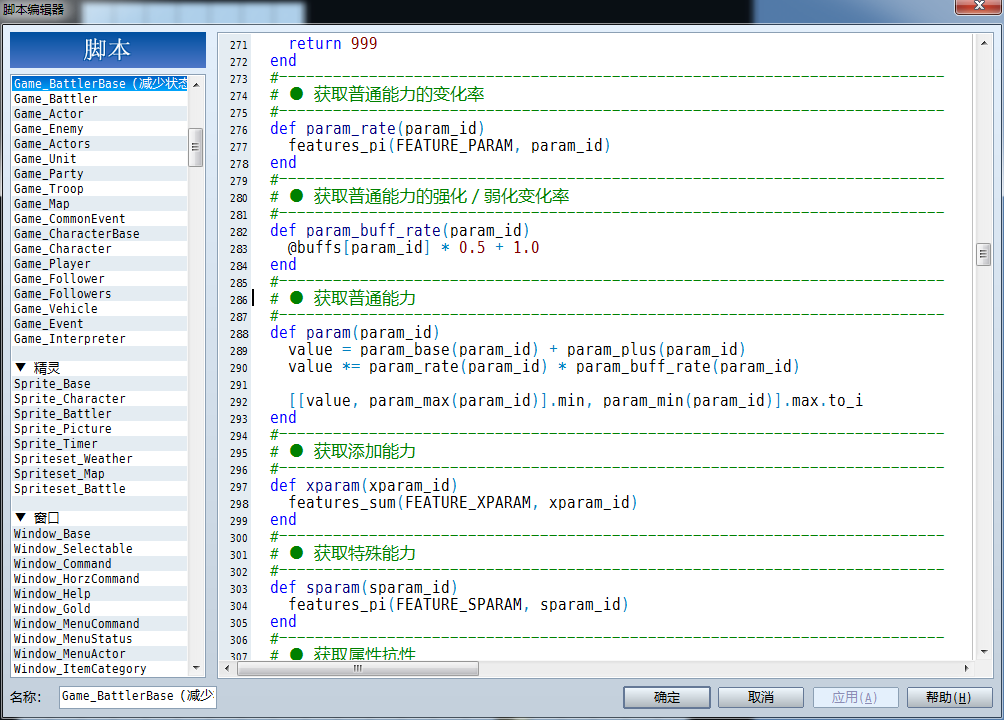Select the Game_Battler script

coord(101,99)
